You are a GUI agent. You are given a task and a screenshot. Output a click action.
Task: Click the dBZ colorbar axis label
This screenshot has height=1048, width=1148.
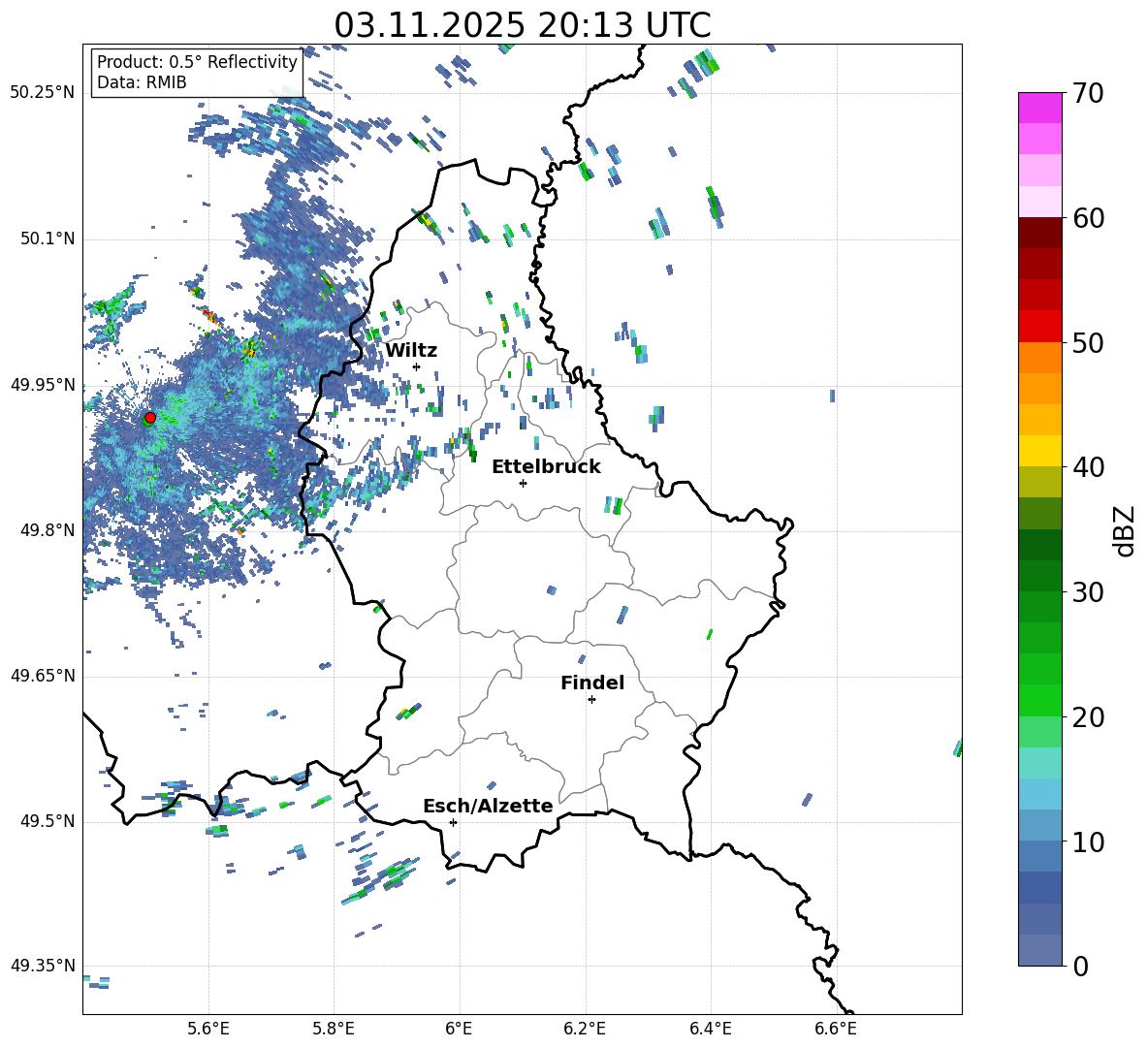pyautogui.click(x=1124, y=530)
